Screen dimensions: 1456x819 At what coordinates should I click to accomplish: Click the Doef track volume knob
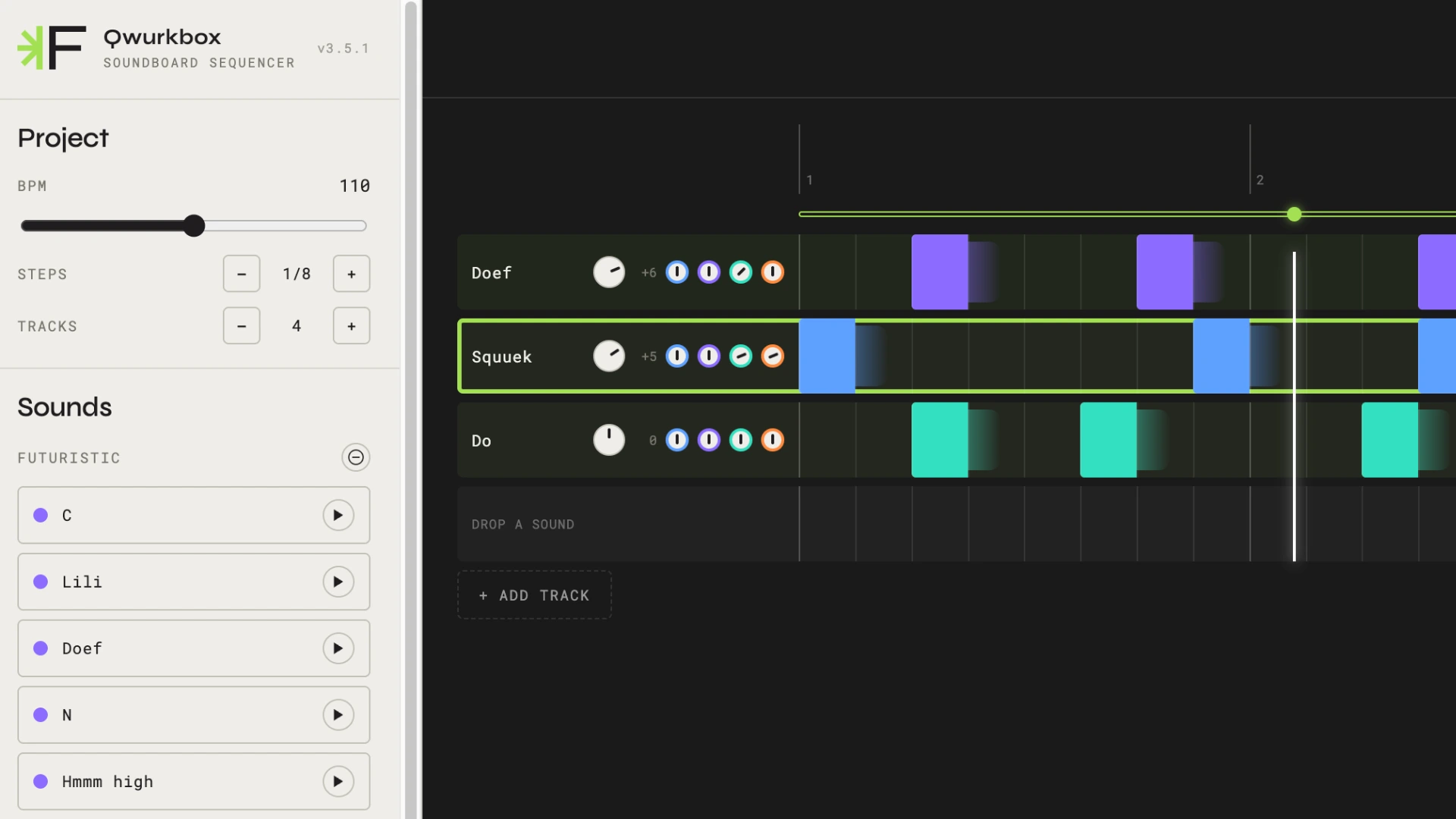click(x=609, y=272)
